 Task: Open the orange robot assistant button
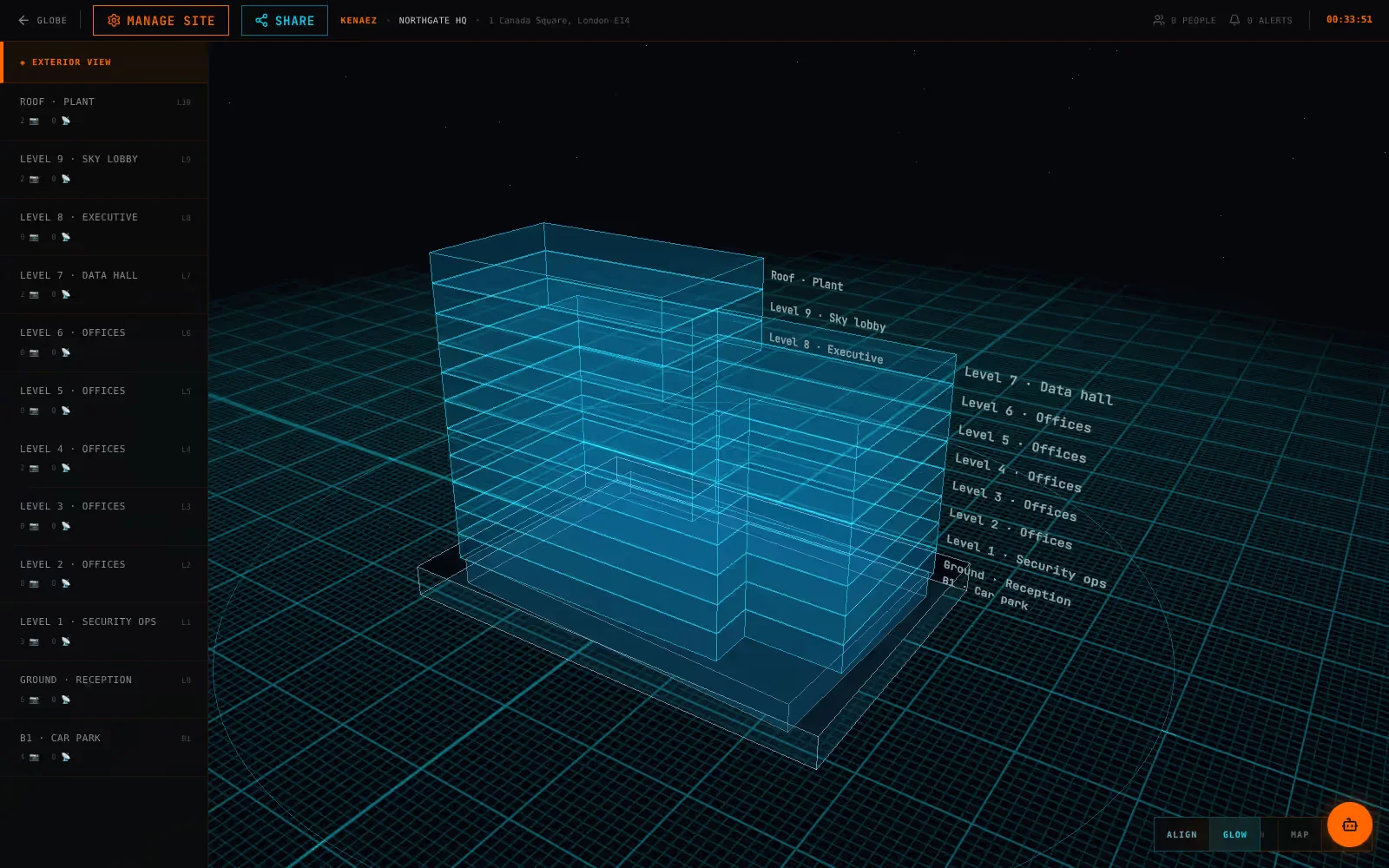(x=1349, y=825)
